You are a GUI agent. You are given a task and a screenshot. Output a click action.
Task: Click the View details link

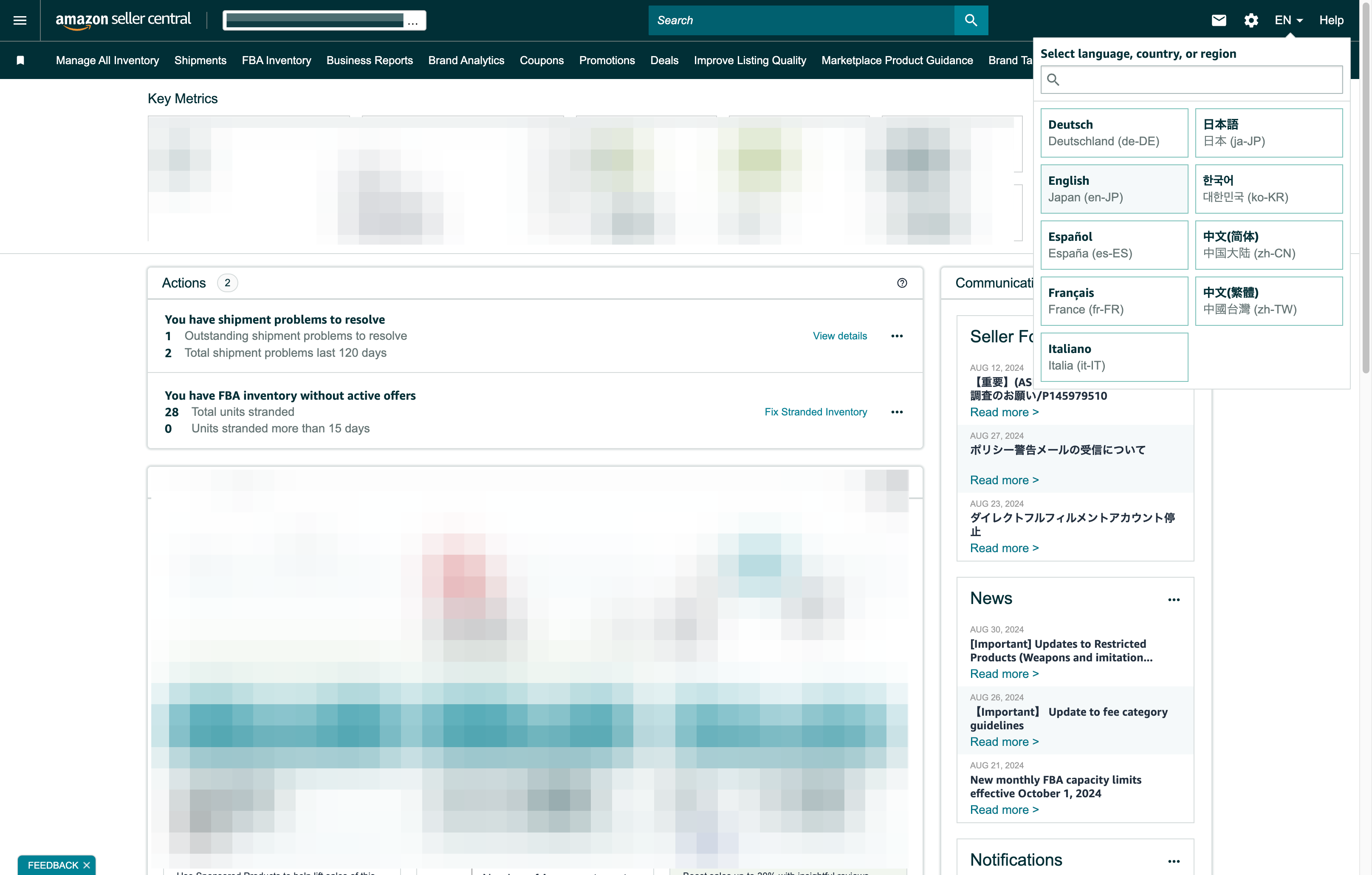pos(839,336)
